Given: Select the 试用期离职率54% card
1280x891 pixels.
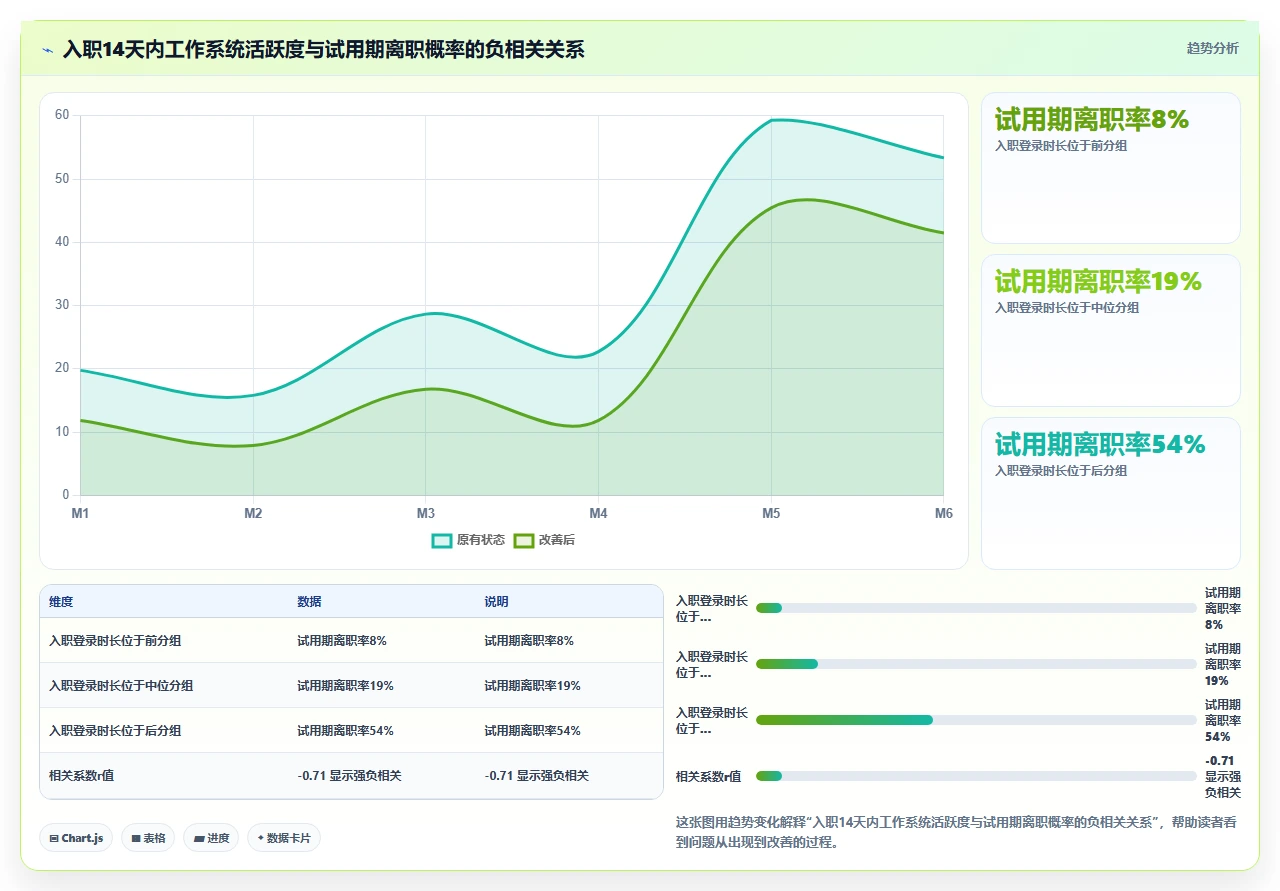Looking at the screenshot, I should coord(1110,493).
